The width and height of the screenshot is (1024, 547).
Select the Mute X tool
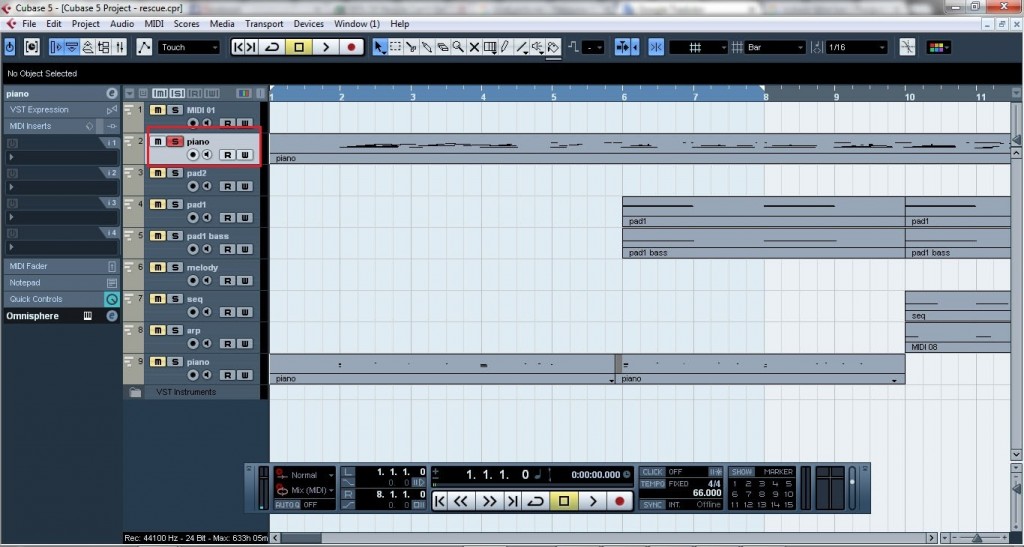point(474,47)
